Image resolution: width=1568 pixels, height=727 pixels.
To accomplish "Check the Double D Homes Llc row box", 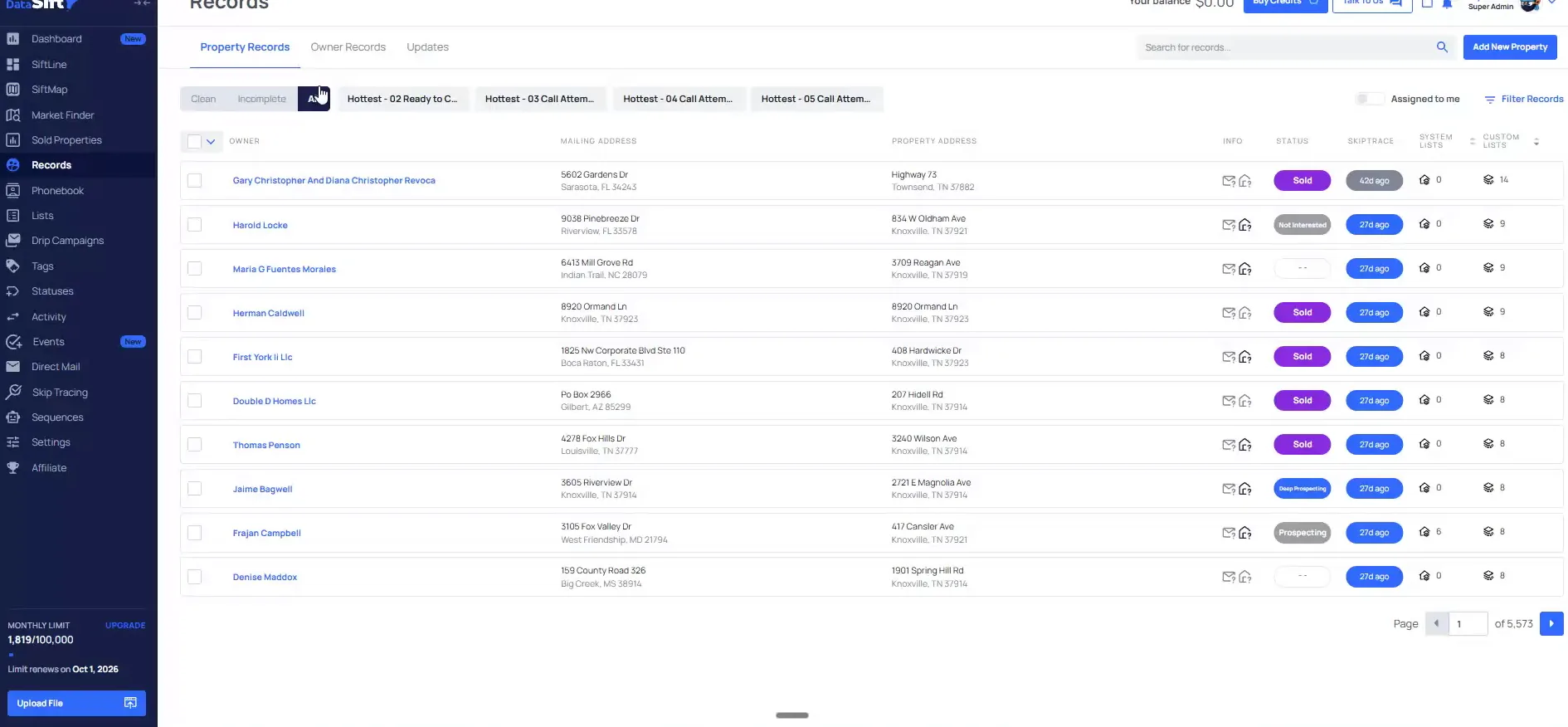I will [x=195, y=401].
